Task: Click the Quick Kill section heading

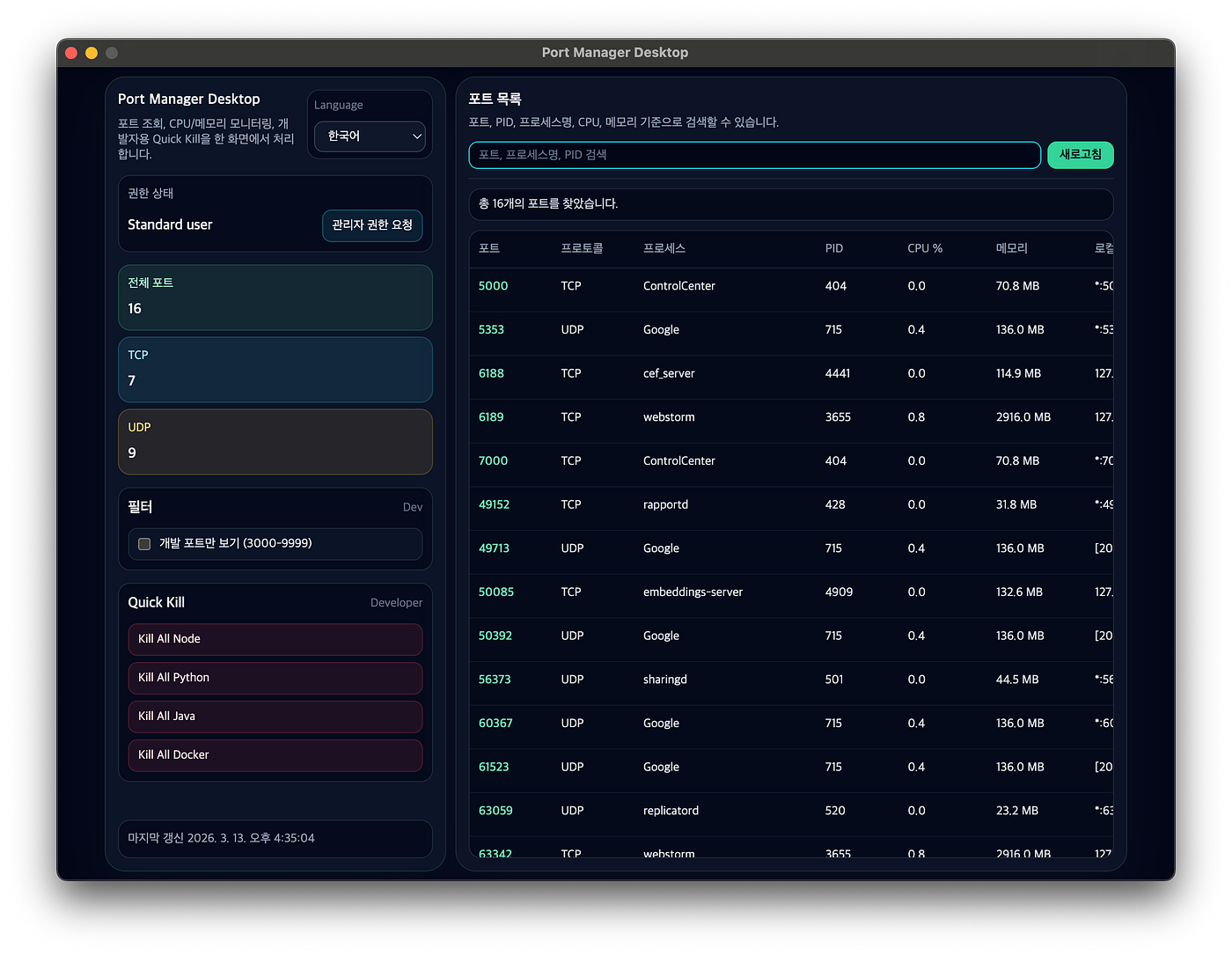Action: click(156, 603)
